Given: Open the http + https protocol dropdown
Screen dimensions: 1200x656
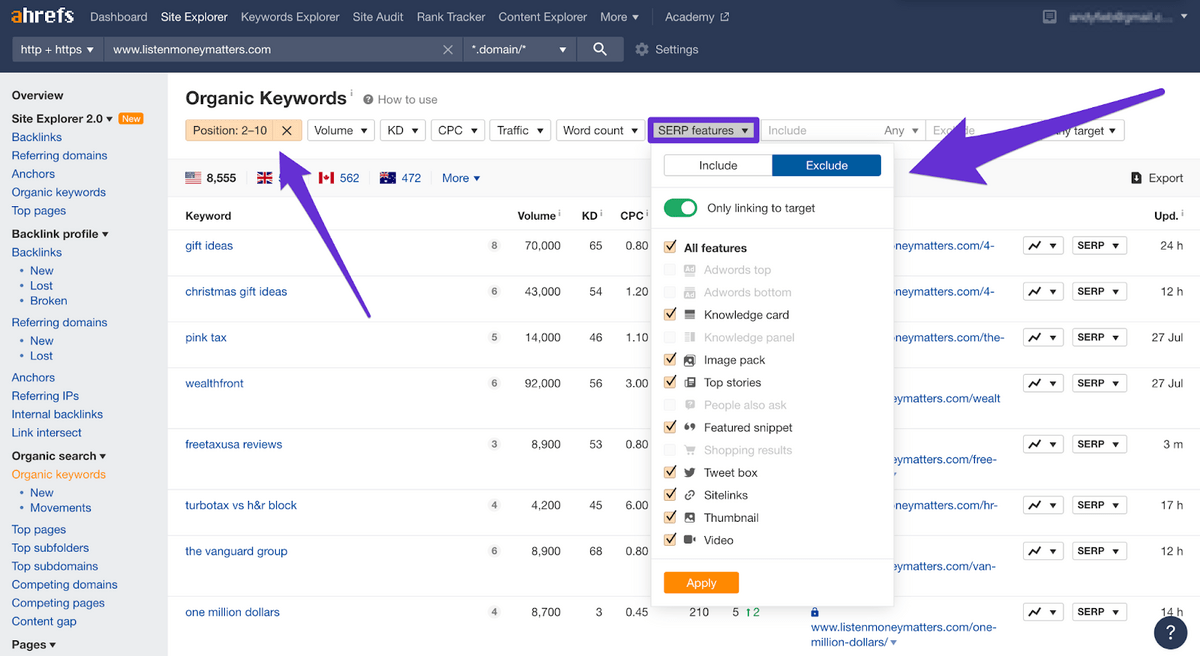Looking at the screenshot, I should (57, 49).
